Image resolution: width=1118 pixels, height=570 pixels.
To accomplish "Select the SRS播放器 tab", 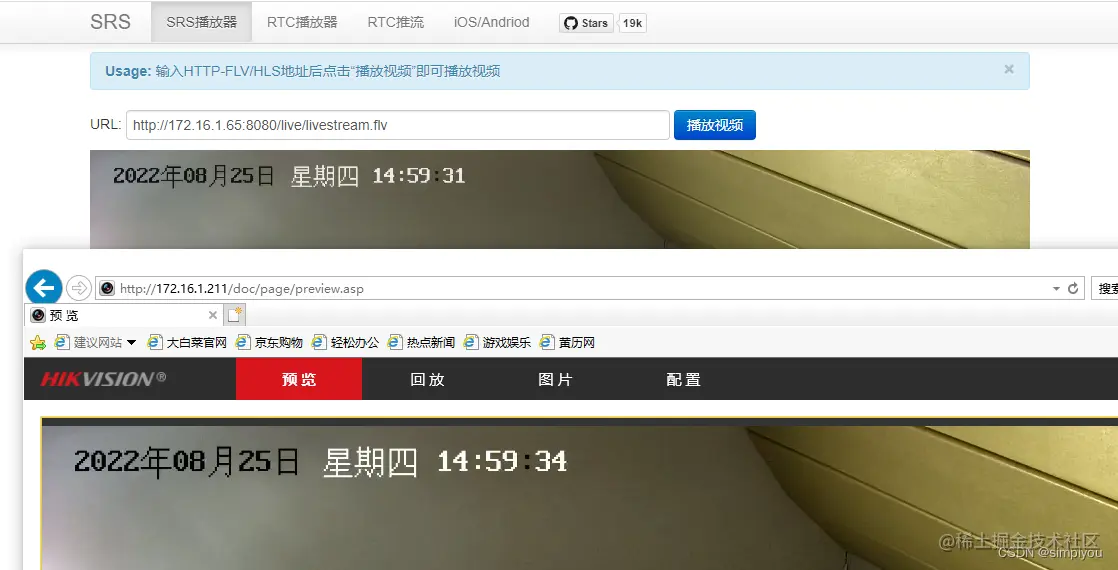I will coord(201,22).
